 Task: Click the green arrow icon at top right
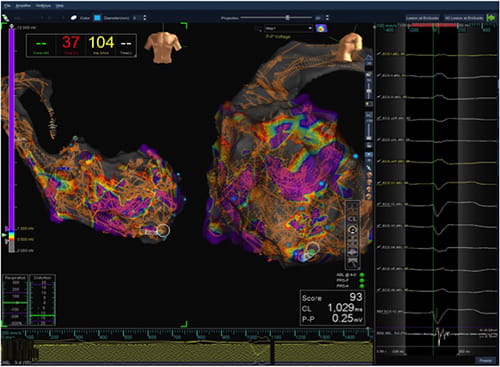coord(491,18)
